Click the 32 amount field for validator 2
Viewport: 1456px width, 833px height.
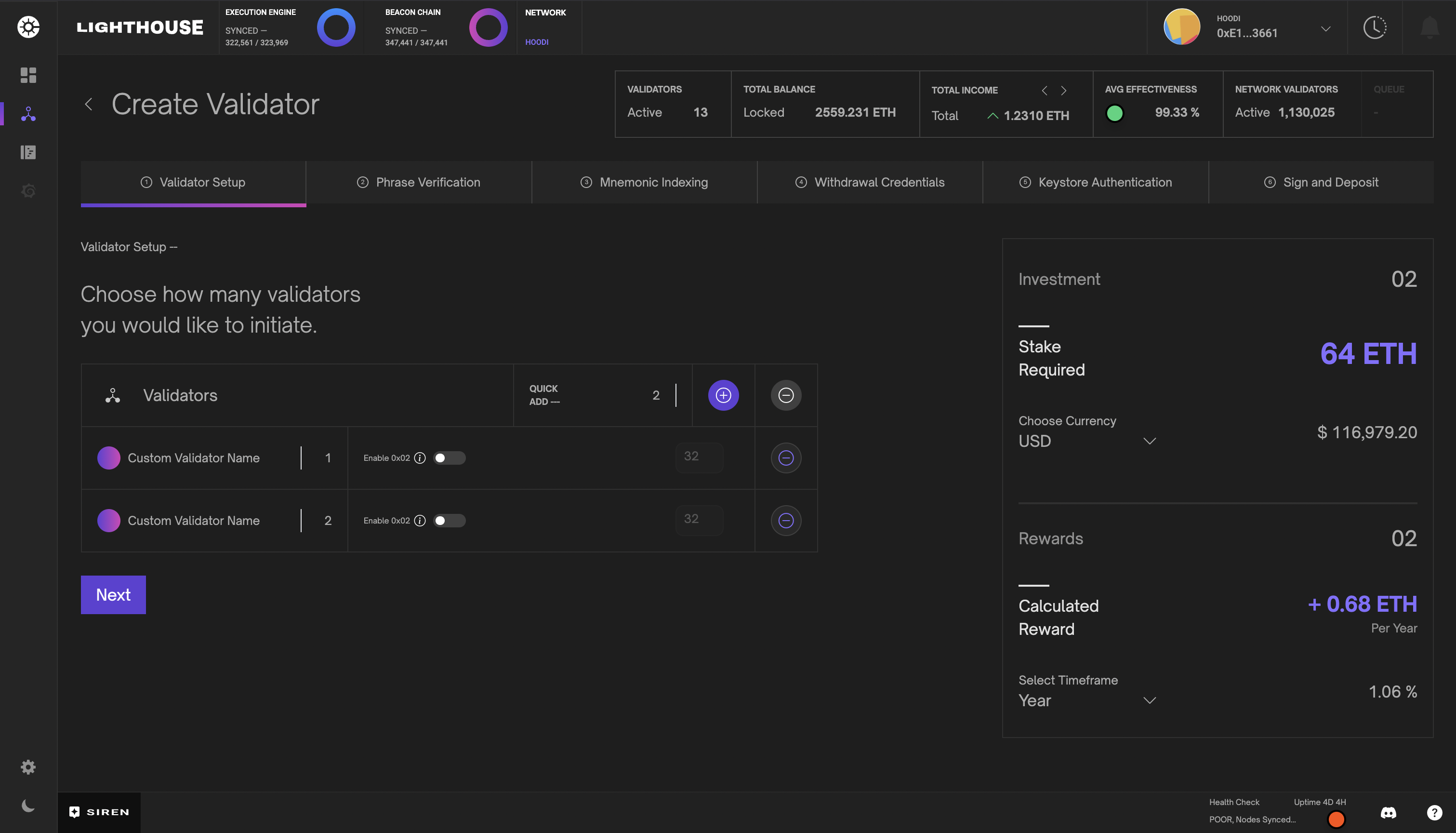click(699, 520)
